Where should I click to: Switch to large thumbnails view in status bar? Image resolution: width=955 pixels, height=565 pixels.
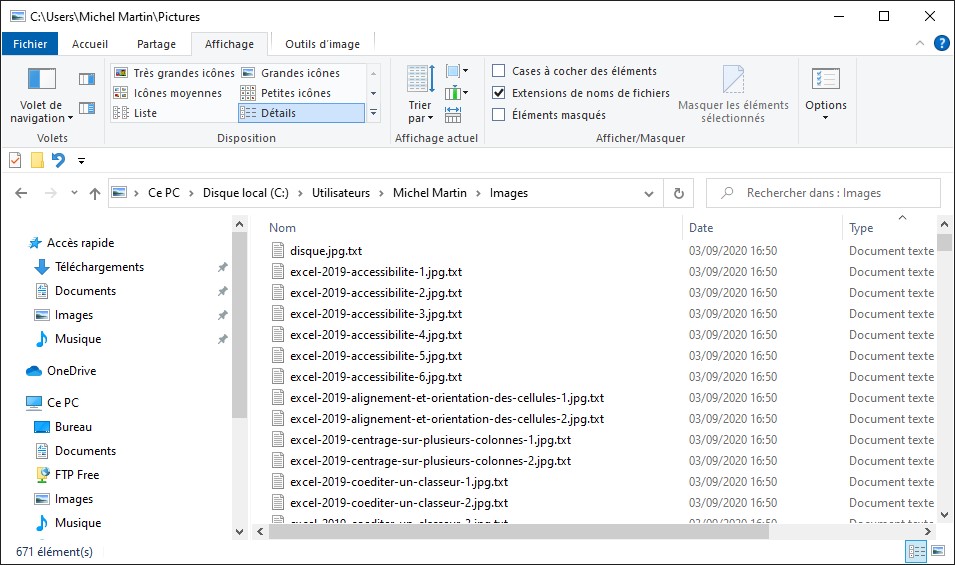click(937, 551)
